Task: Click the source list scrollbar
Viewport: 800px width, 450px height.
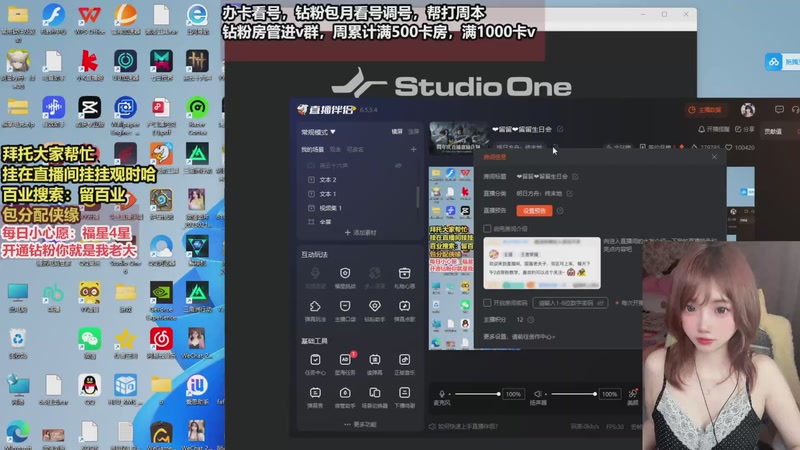Action: pos(418,197)
